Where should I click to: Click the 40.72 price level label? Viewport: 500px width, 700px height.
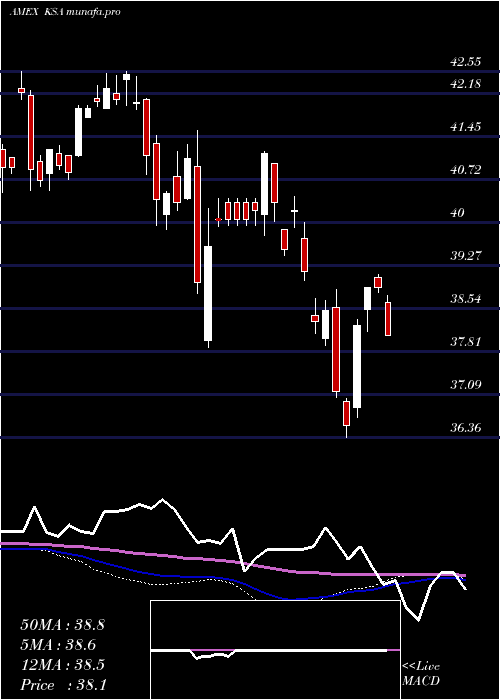(x=466, y=170)
